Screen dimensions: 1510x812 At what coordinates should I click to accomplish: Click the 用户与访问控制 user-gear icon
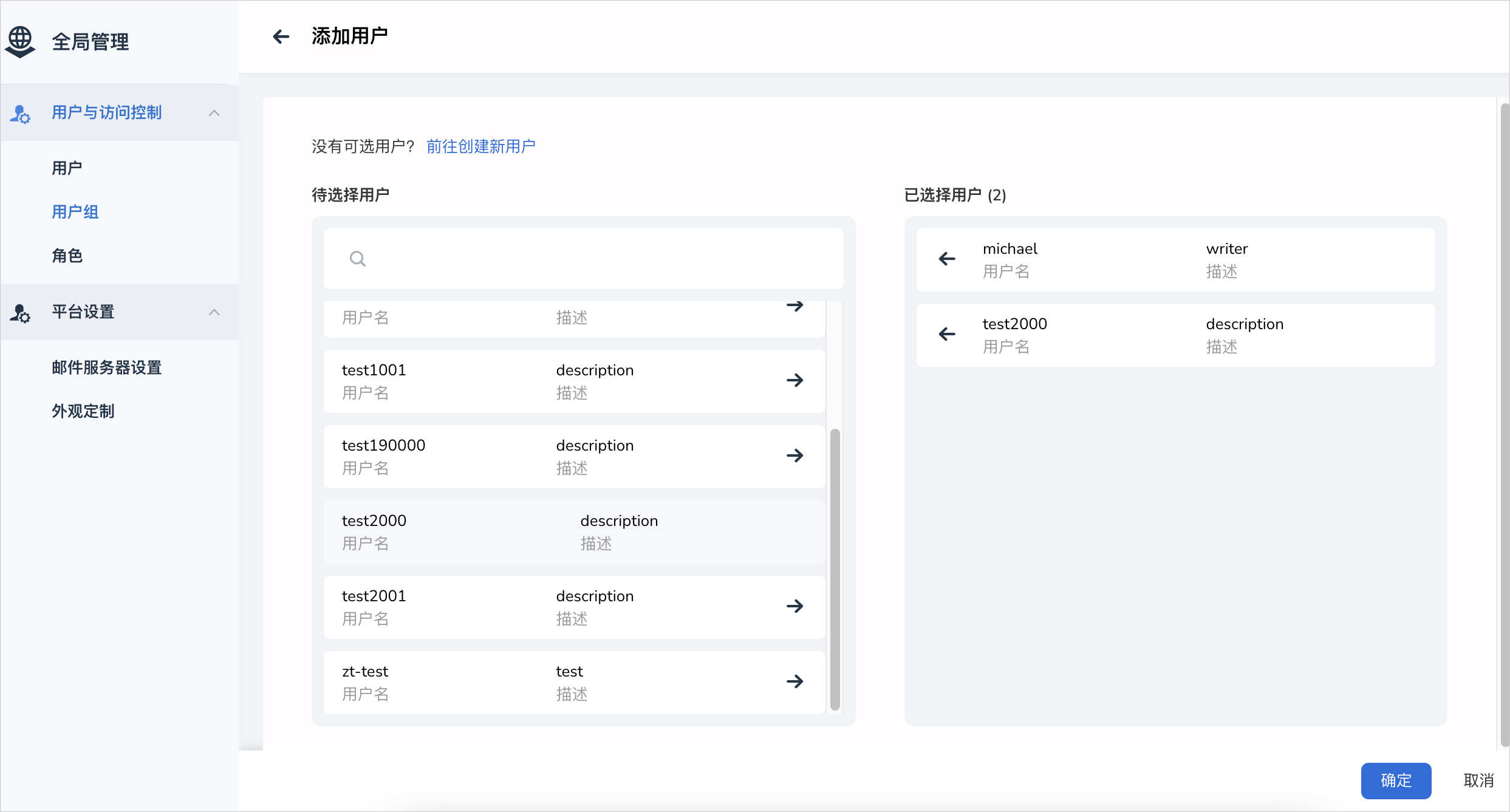[x=20, y=114]
